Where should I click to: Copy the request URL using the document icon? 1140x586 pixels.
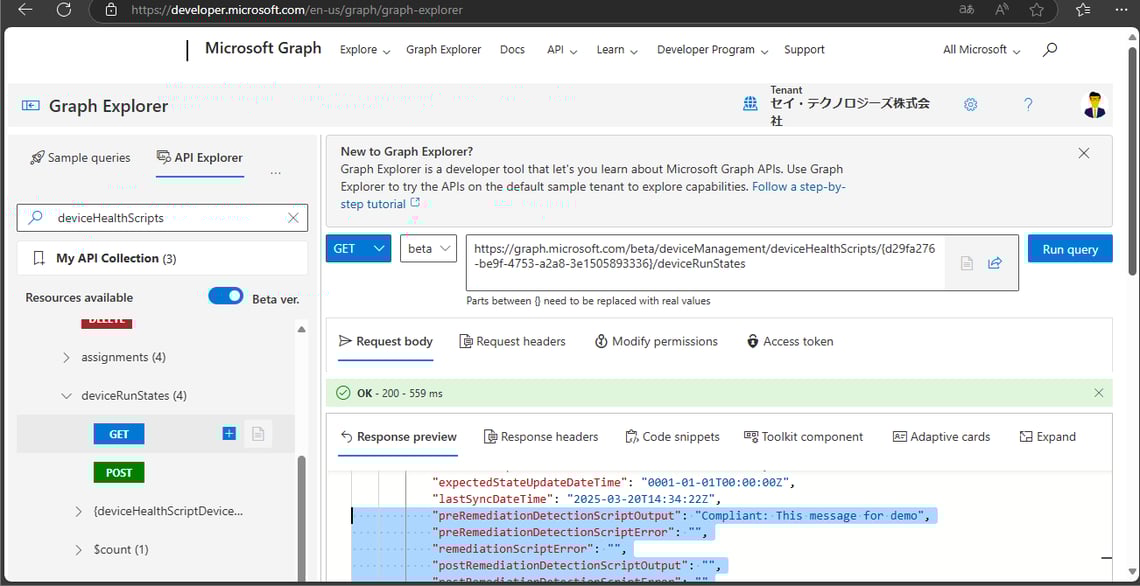(966, 262)
